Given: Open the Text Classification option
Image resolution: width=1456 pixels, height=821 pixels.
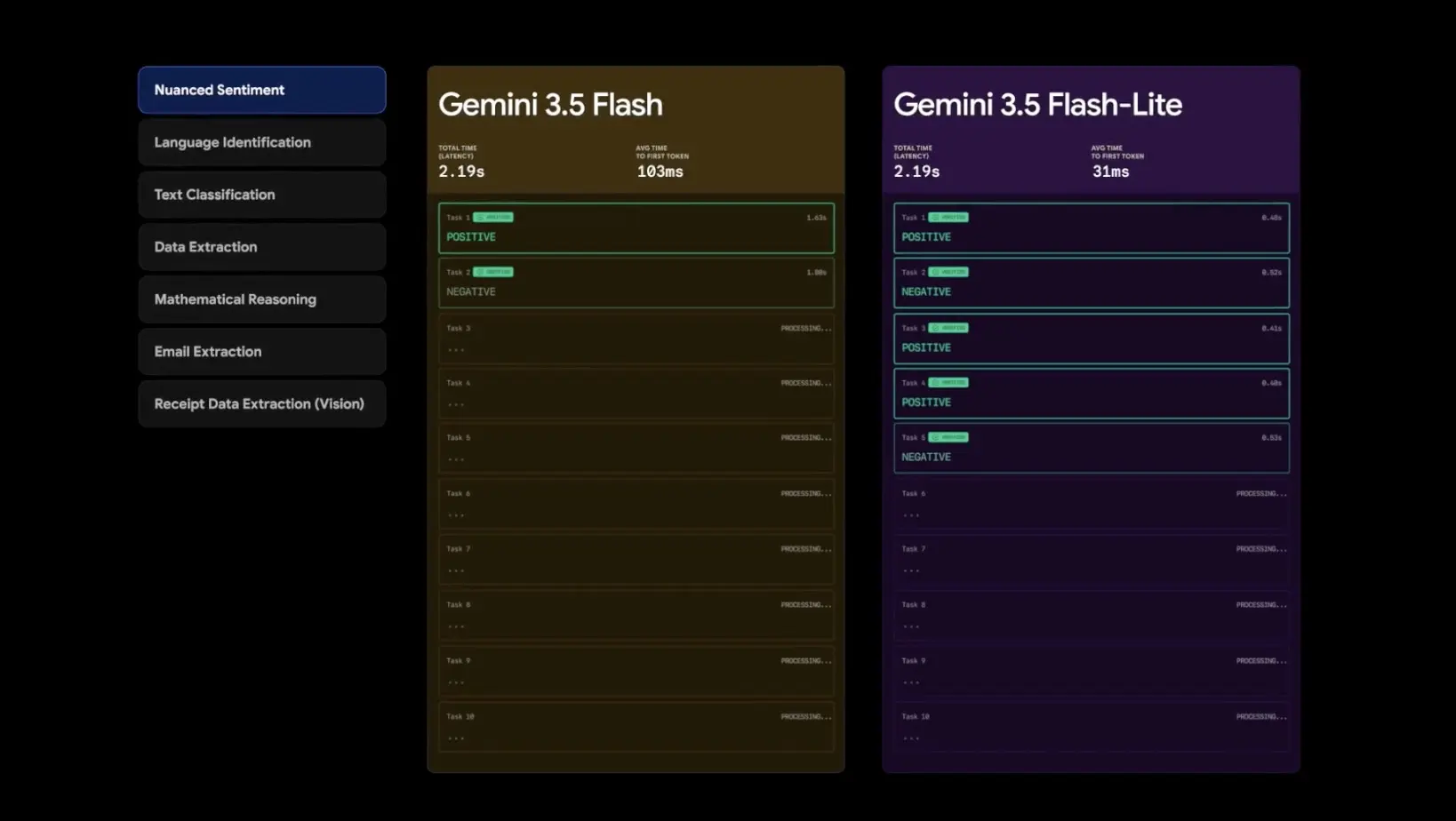Looking at the screenshot, I should pyautogui.click(x=262, y=195).
